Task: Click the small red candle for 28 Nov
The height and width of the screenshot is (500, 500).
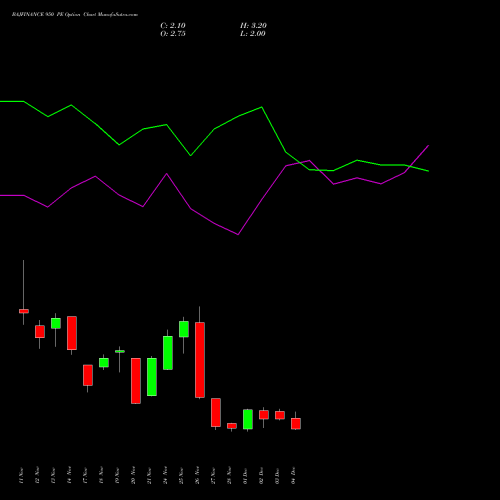Action: [232, 426]
